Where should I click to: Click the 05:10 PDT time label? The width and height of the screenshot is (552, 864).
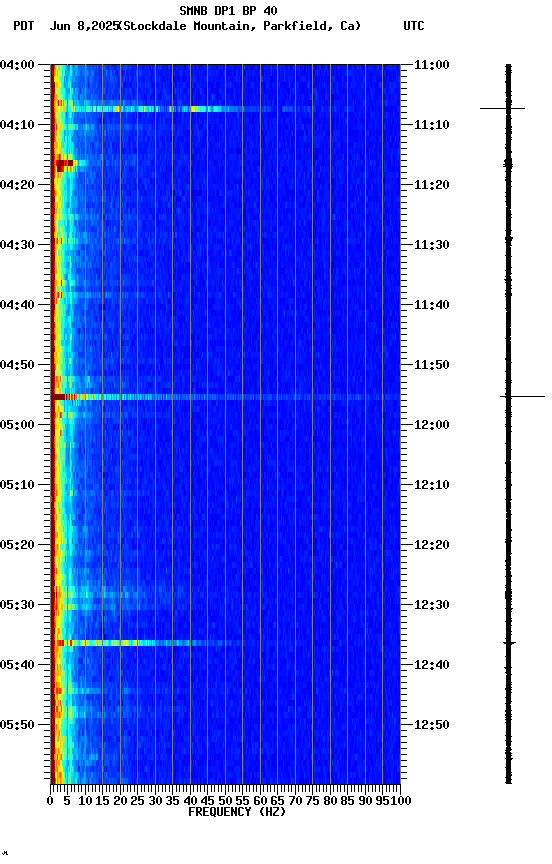coord(17,485)
